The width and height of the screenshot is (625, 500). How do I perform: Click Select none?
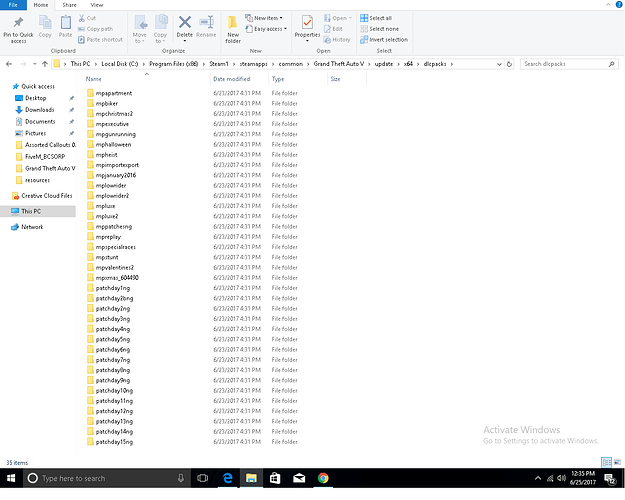tap(379, 29)
